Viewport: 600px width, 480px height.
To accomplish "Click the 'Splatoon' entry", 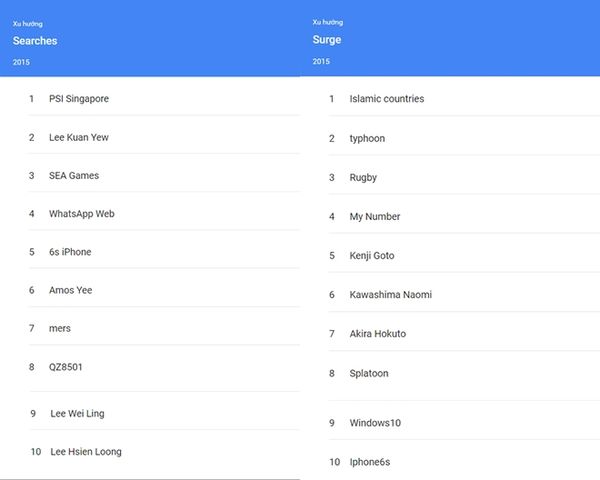I will click(x=369, y=374).
